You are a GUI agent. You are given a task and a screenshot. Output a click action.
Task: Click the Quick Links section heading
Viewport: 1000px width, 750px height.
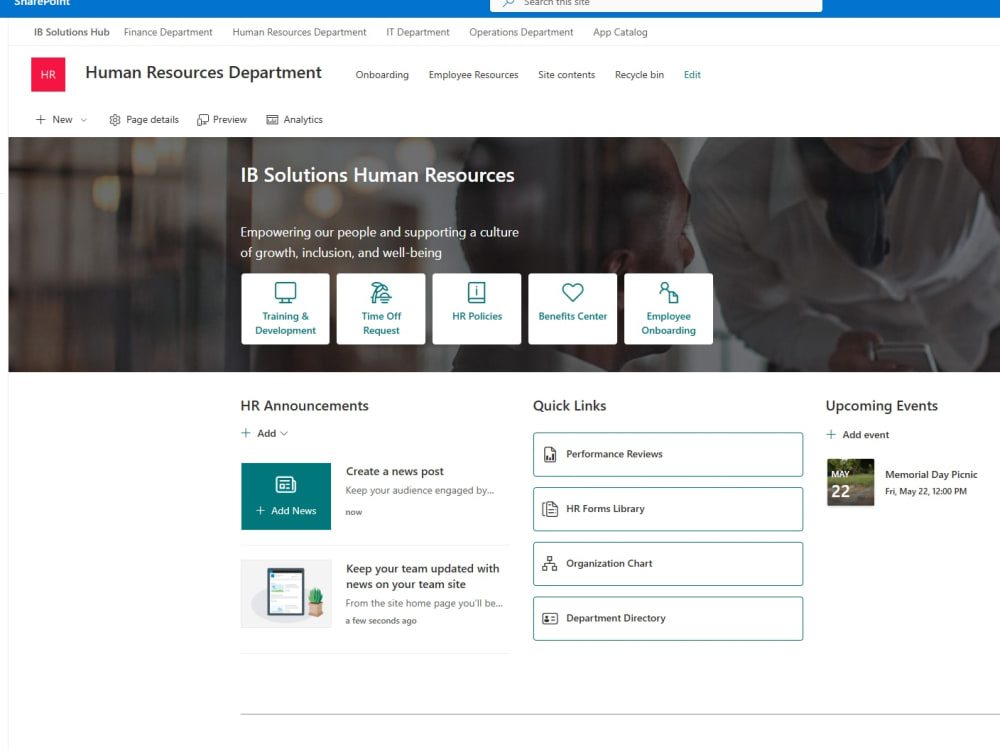click(570, 406)
